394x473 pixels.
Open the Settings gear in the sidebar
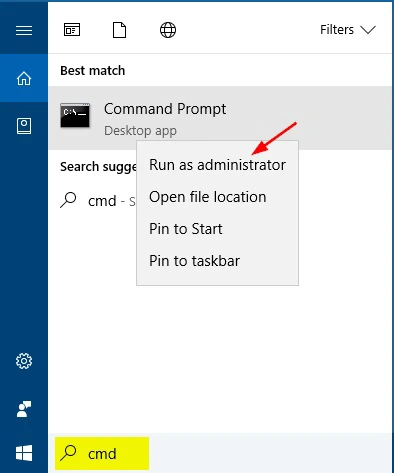click(24, 361)
